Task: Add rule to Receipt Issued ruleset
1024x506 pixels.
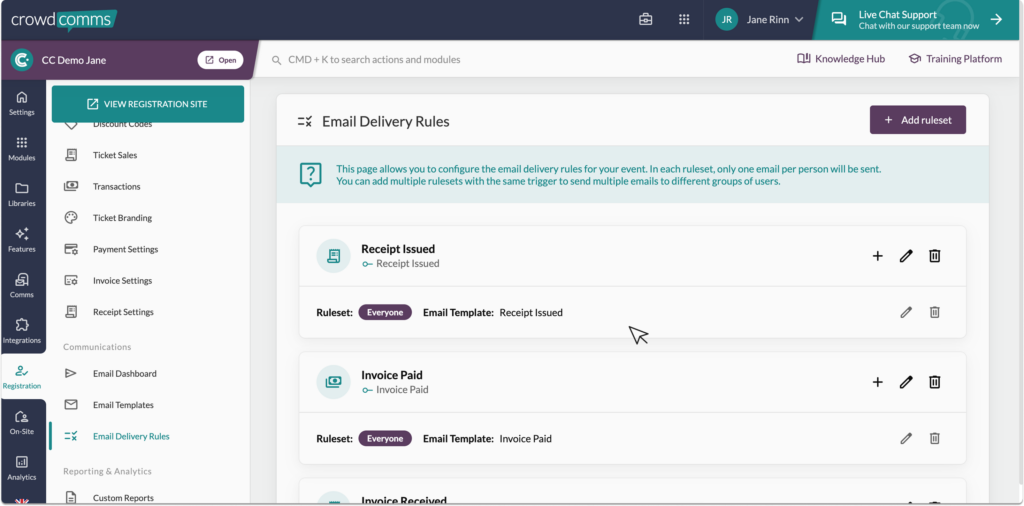Action: point(878,256)
